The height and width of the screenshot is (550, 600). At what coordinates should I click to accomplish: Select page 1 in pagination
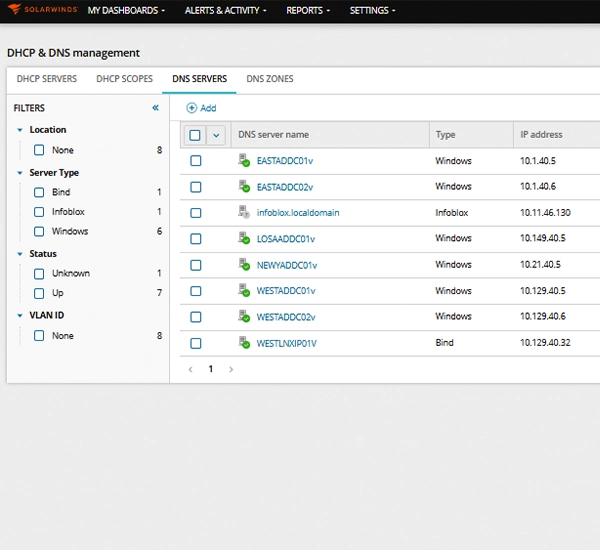tap(210, 369)
